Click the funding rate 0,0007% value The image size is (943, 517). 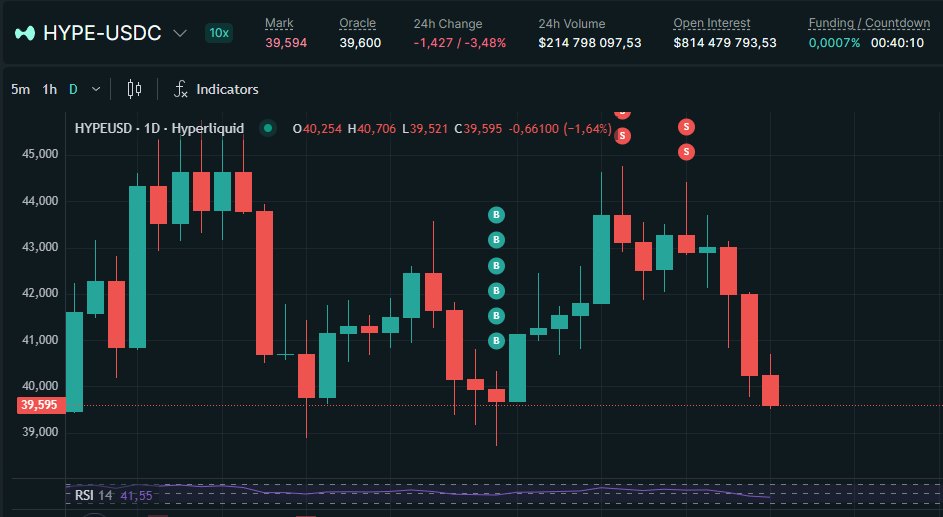(x=834, y=43)
